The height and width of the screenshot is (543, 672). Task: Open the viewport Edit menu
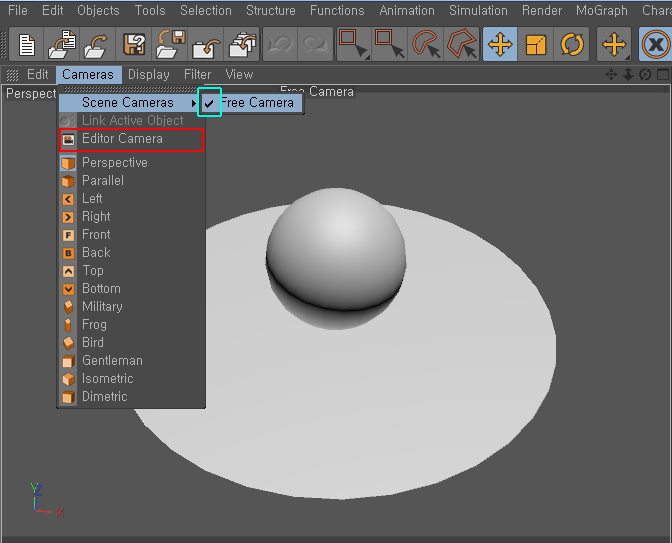tap(38, 75)
